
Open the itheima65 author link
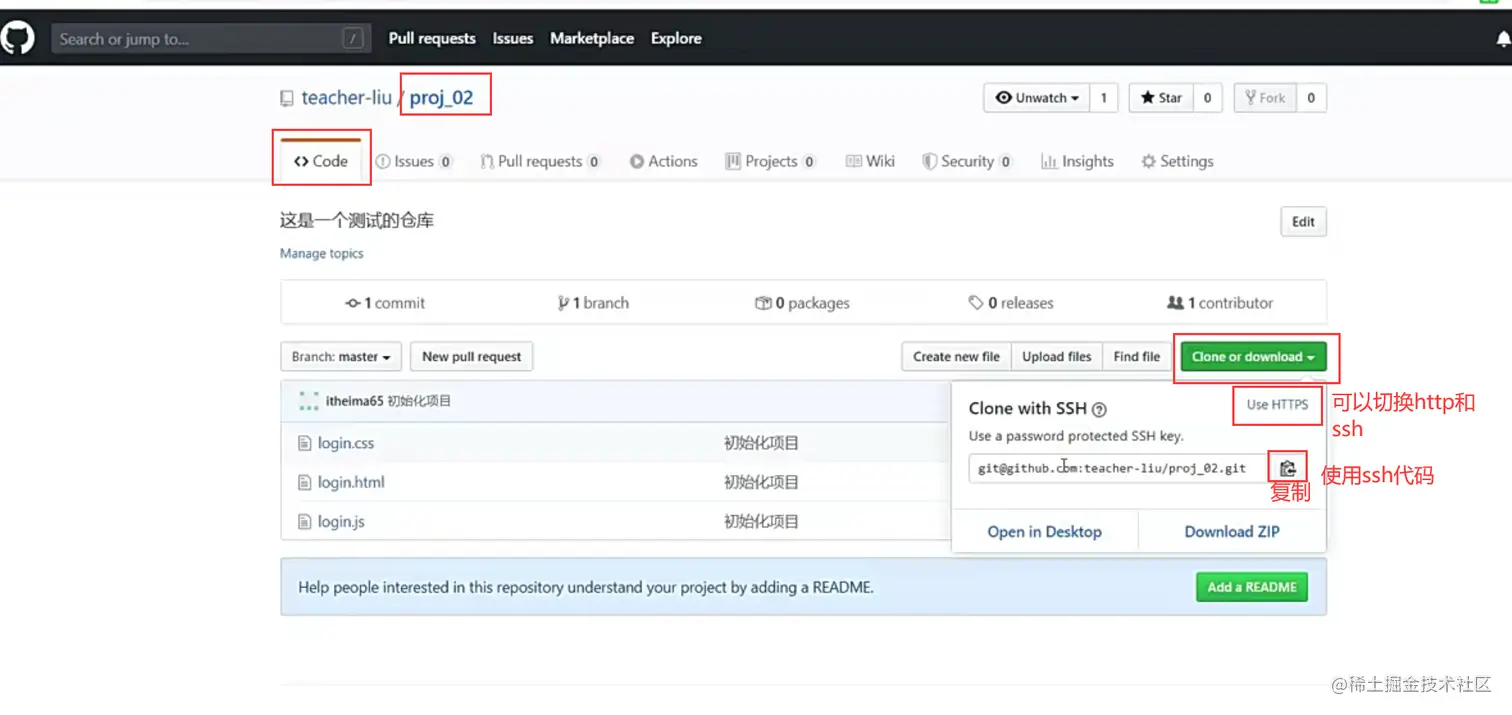coord(354,401)
